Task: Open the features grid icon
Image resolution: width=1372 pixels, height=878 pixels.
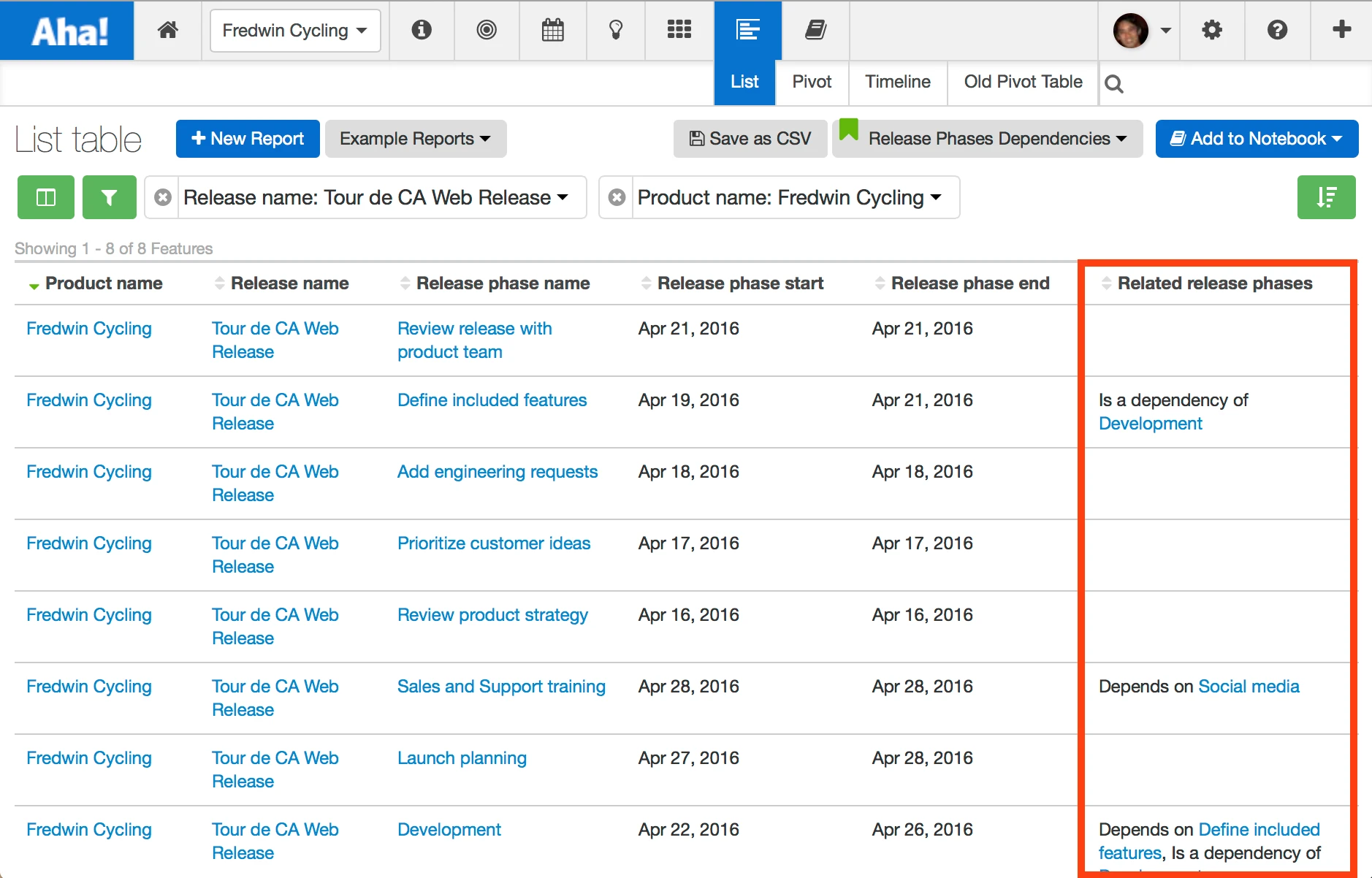Action: click(679, 30)
